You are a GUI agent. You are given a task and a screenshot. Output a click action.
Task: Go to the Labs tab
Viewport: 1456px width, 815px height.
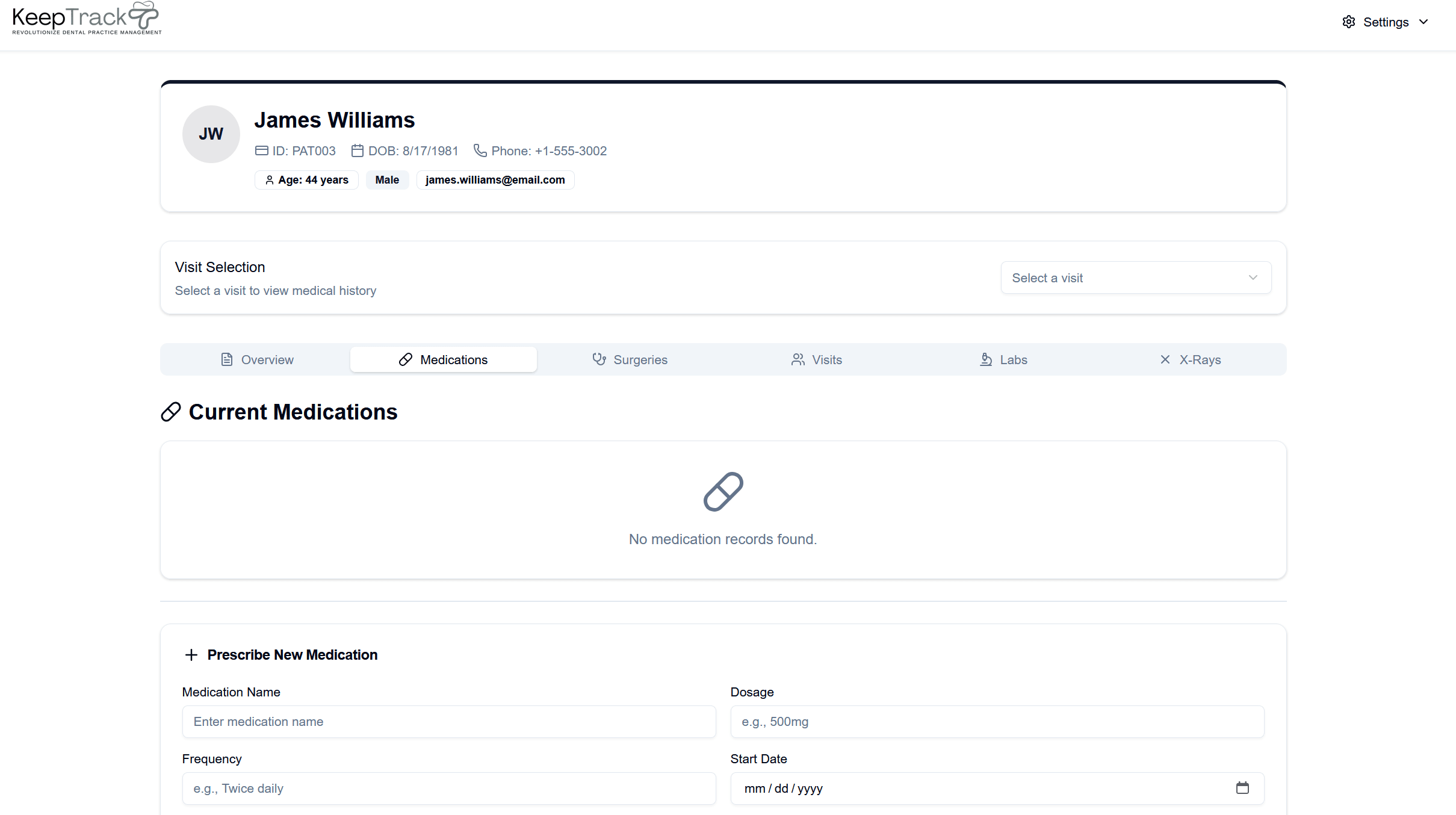coord(1003,359)
